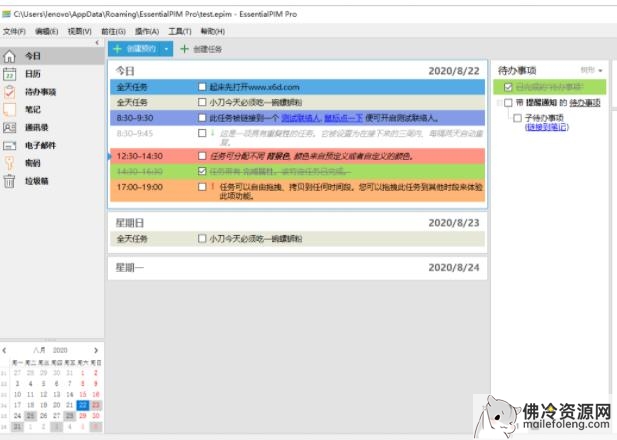Open the 通讯录 contacts module icon
Viewport: 617px width, 440px height.
tap(10, 127)
